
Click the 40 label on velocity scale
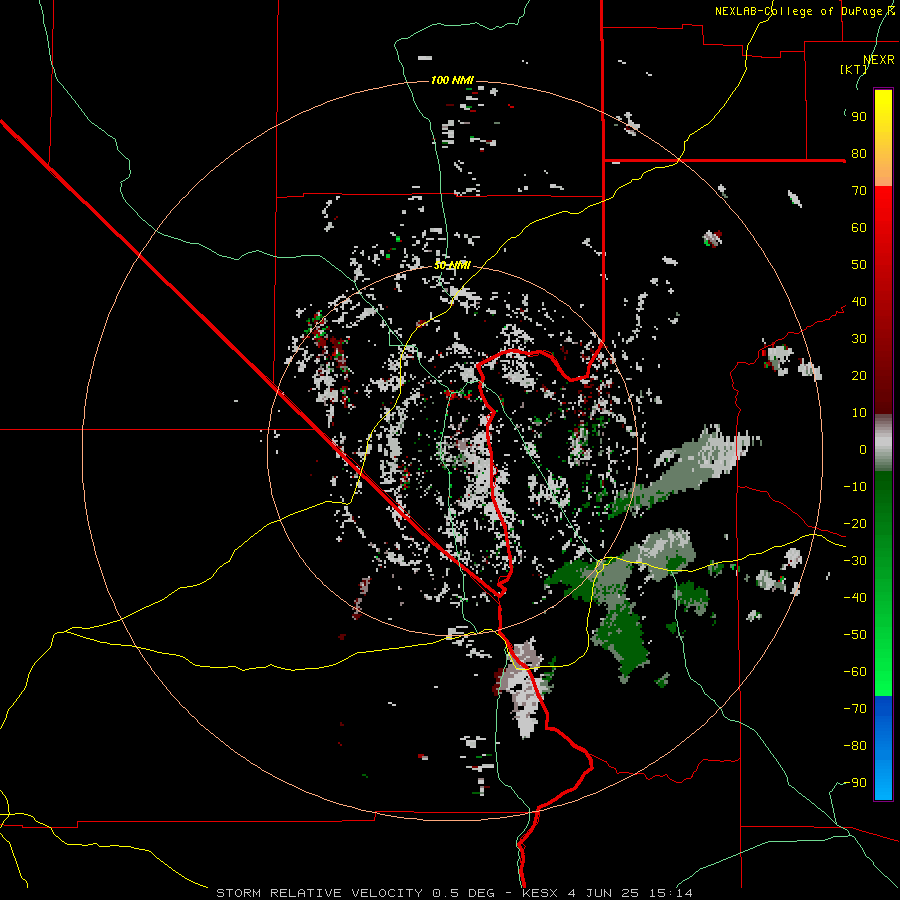pyautogui.click(x=859, y=301)
